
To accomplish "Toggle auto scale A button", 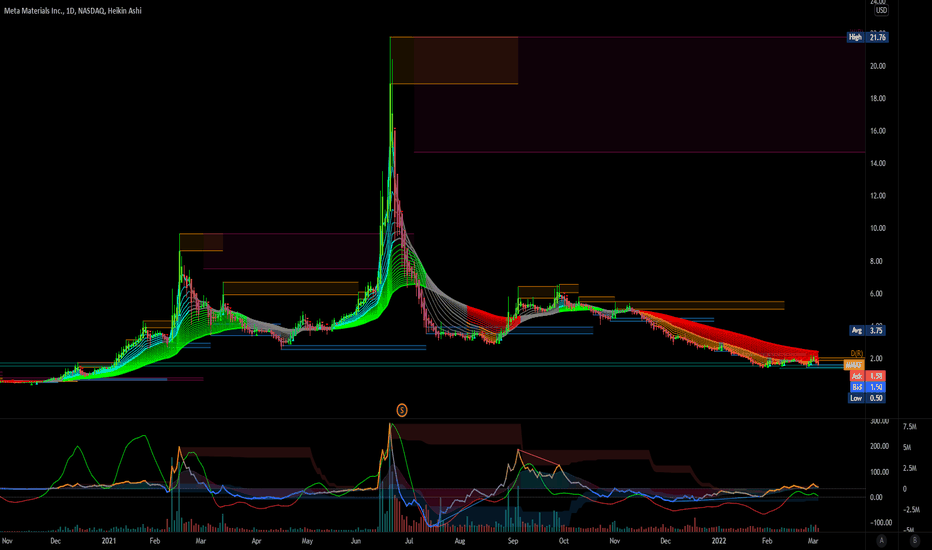I will (x=881, y=540).
